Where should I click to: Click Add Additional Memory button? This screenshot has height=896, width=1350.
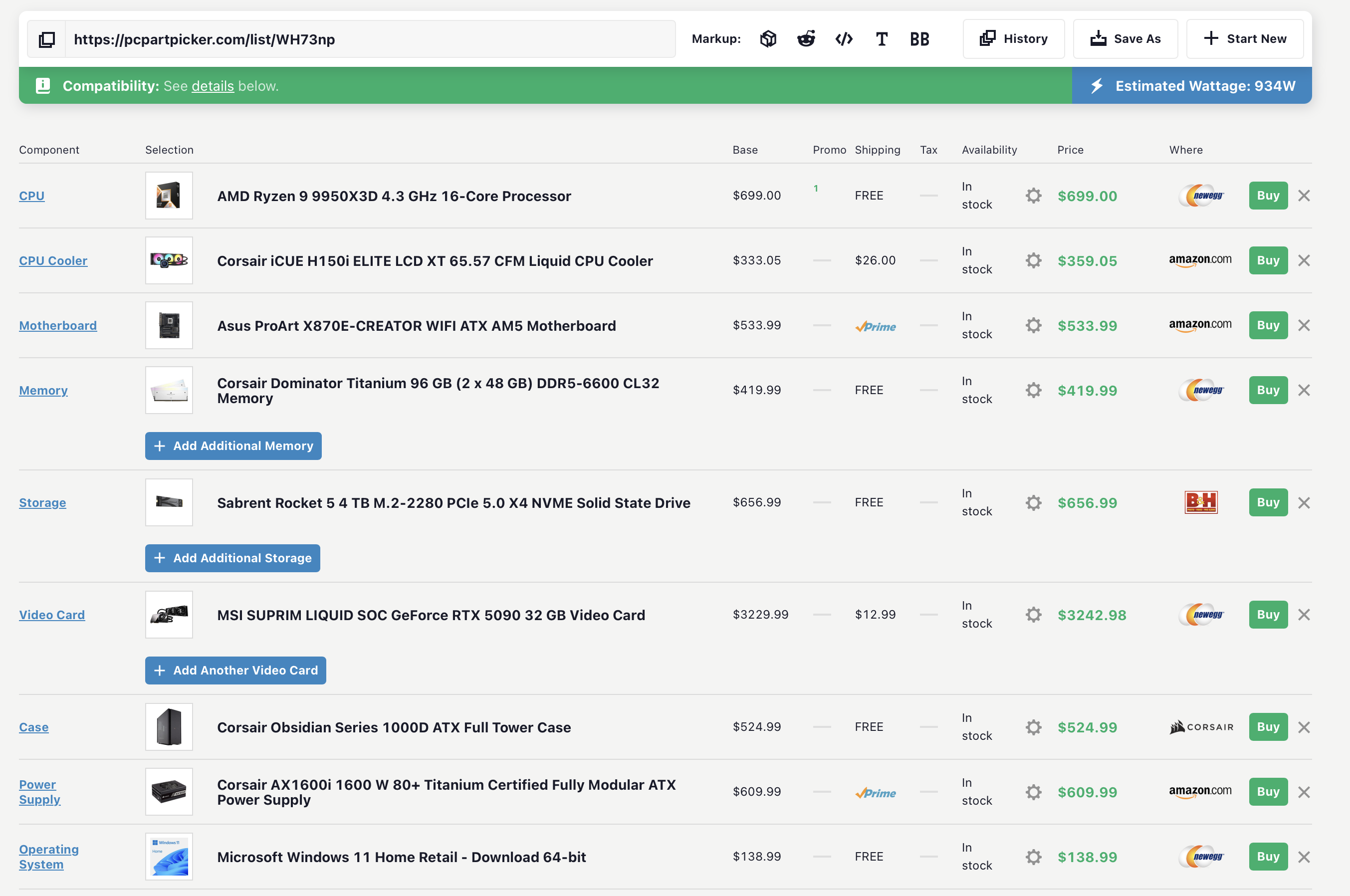point(233,446)
